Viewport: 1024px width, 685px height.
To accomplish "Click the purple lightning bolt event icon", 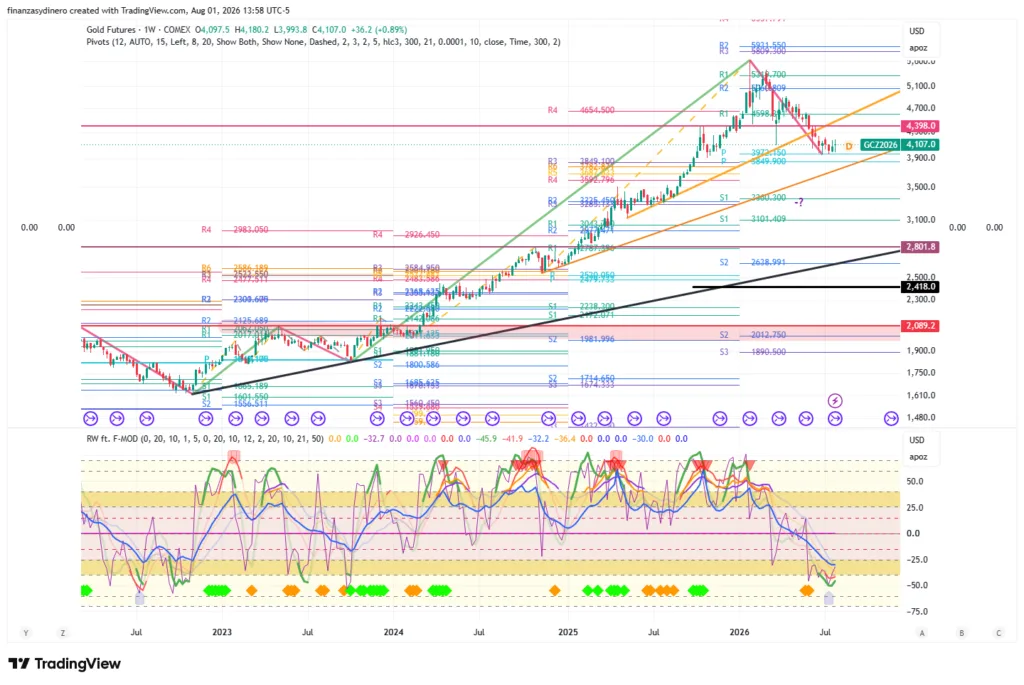I will tap(835, 400).
